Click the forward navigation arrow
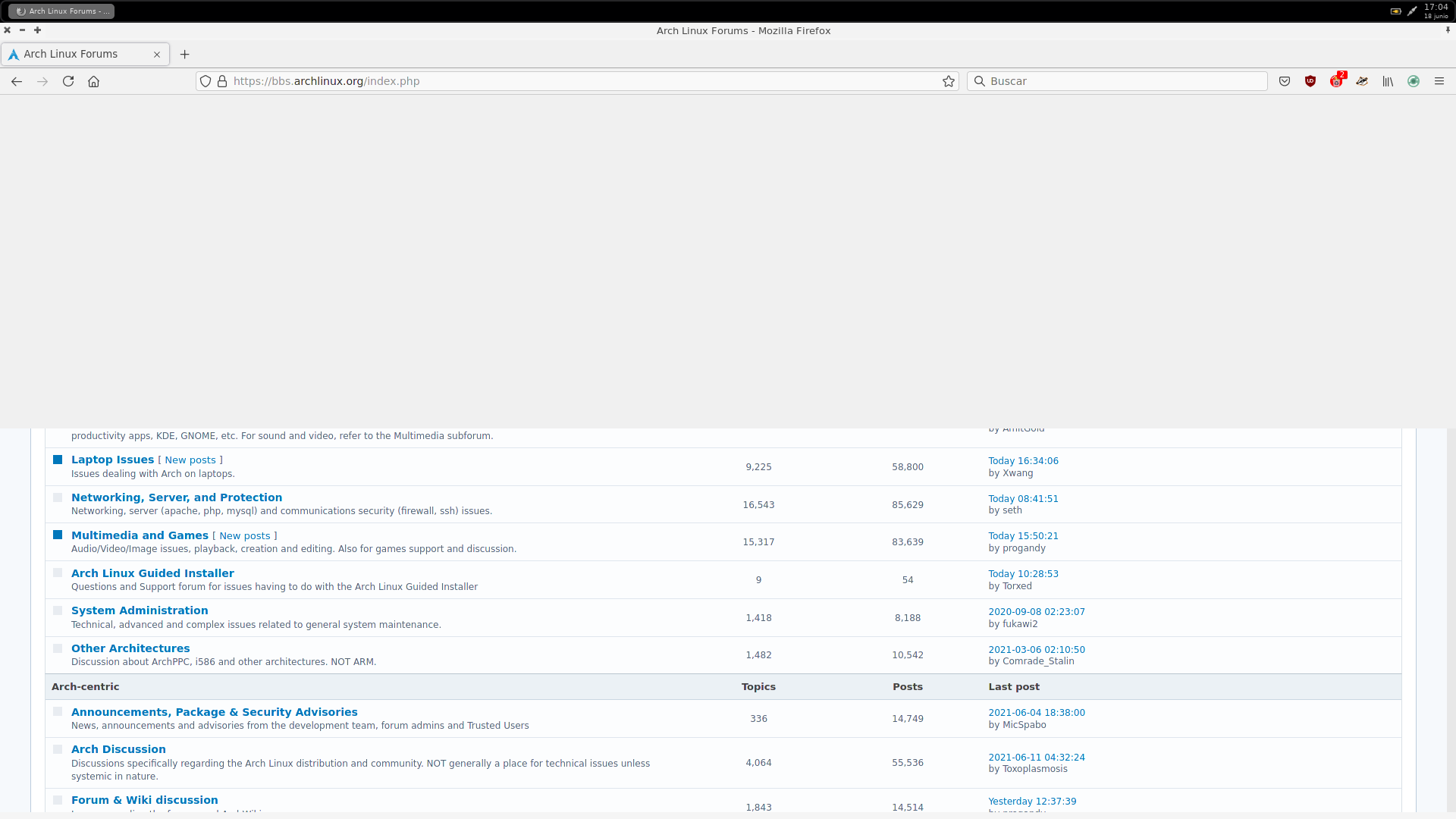 [42, 81]
